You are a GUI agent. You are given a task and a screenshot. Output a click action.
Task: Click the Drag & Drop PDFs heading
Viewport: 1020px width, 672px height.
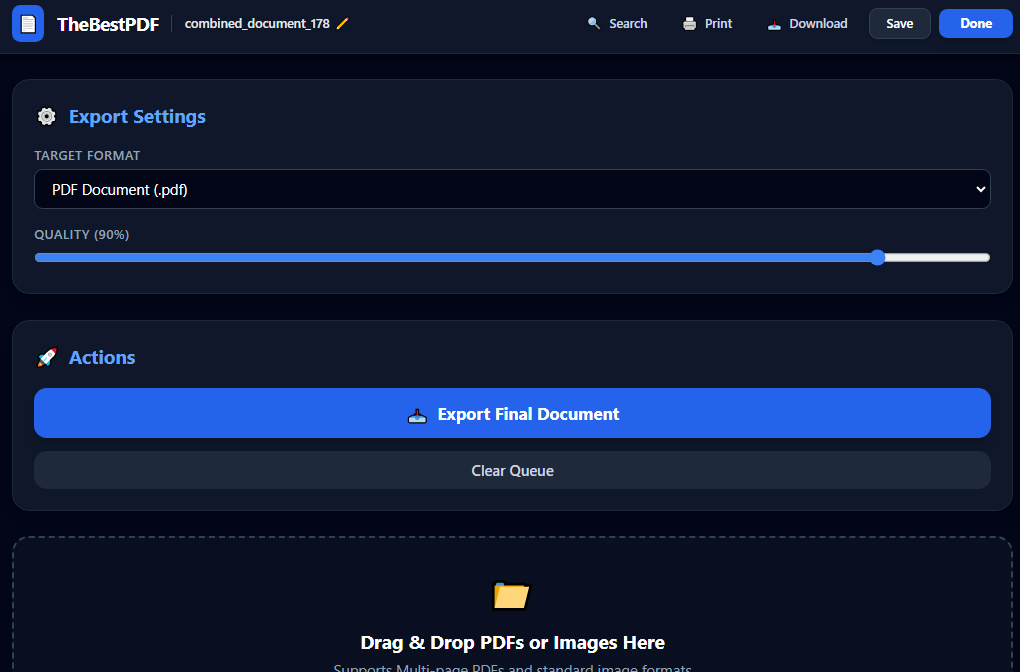coord(513,643)
